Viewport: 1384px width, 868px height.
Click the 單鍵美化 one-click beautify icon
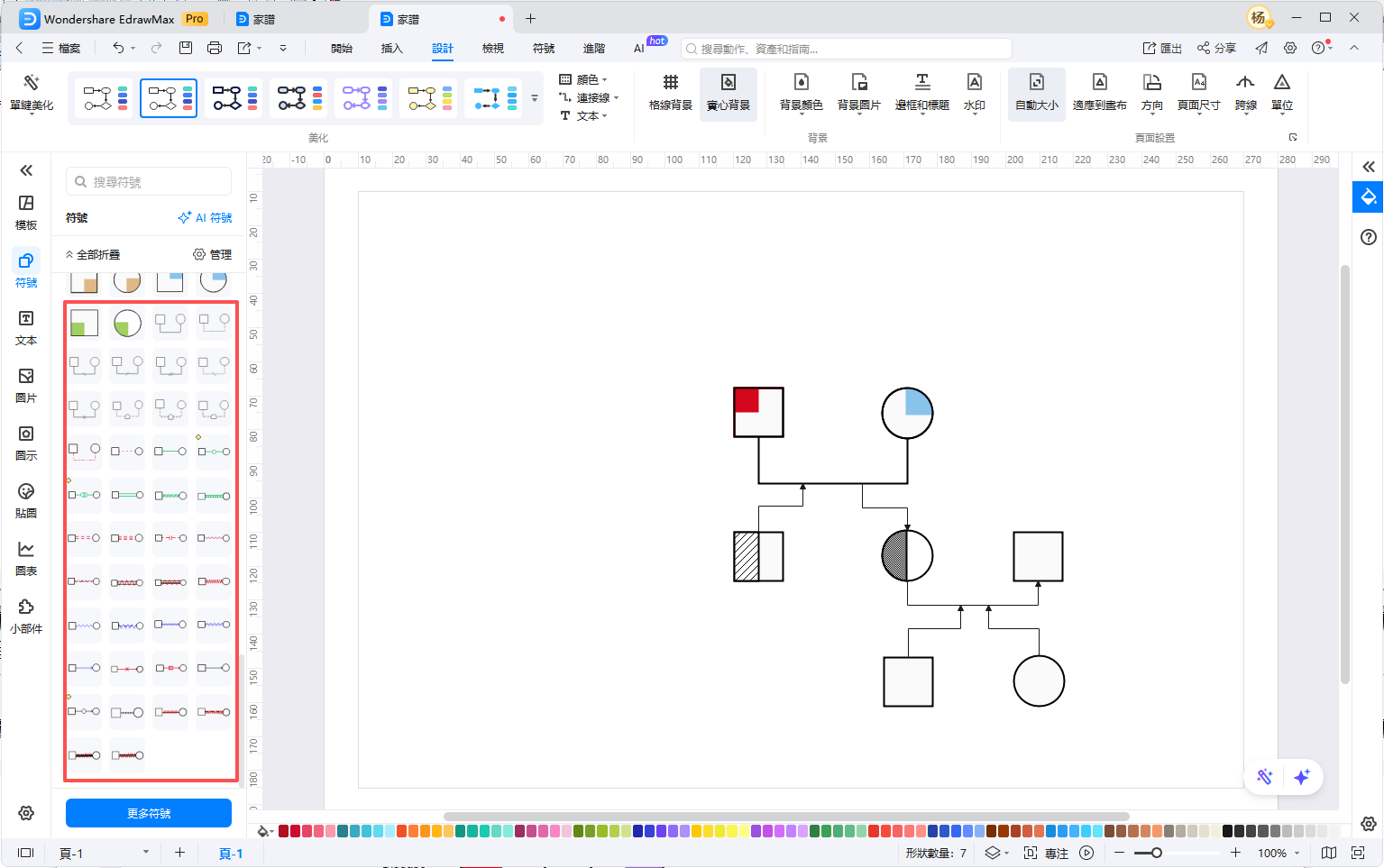point(32,93)
